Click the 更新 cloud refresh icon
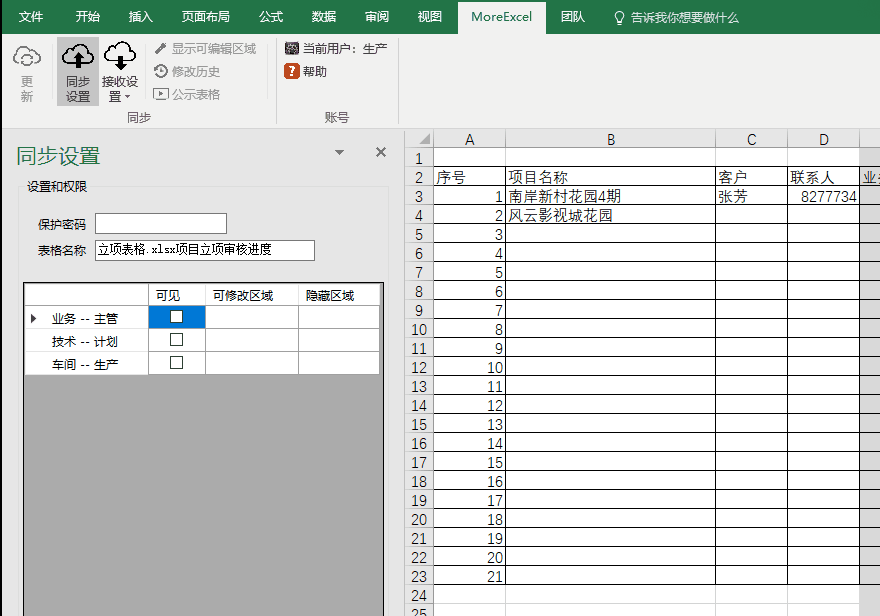This screenshot has height=616, width=880. click(x=26, y=57)
